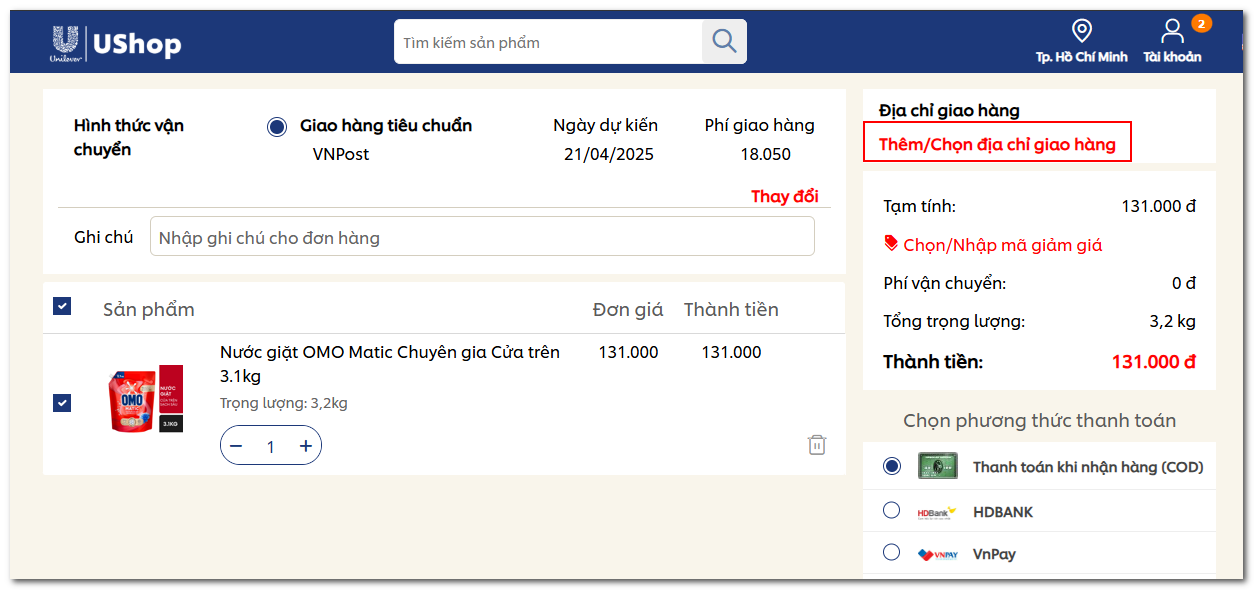Click Chọn/Nhập mã giảm giá link
Screen dimensions: 1254x590
click(1003, 245)
